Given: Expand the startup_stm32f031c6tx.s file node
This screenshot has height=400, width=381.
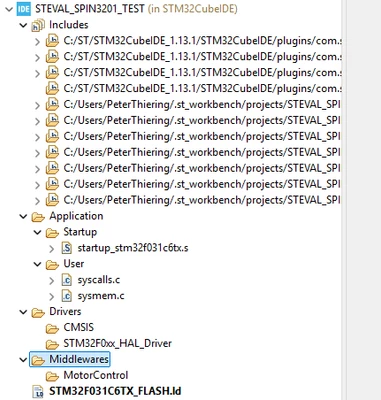Looking at the screenshot, I should [x=51, y=249].
